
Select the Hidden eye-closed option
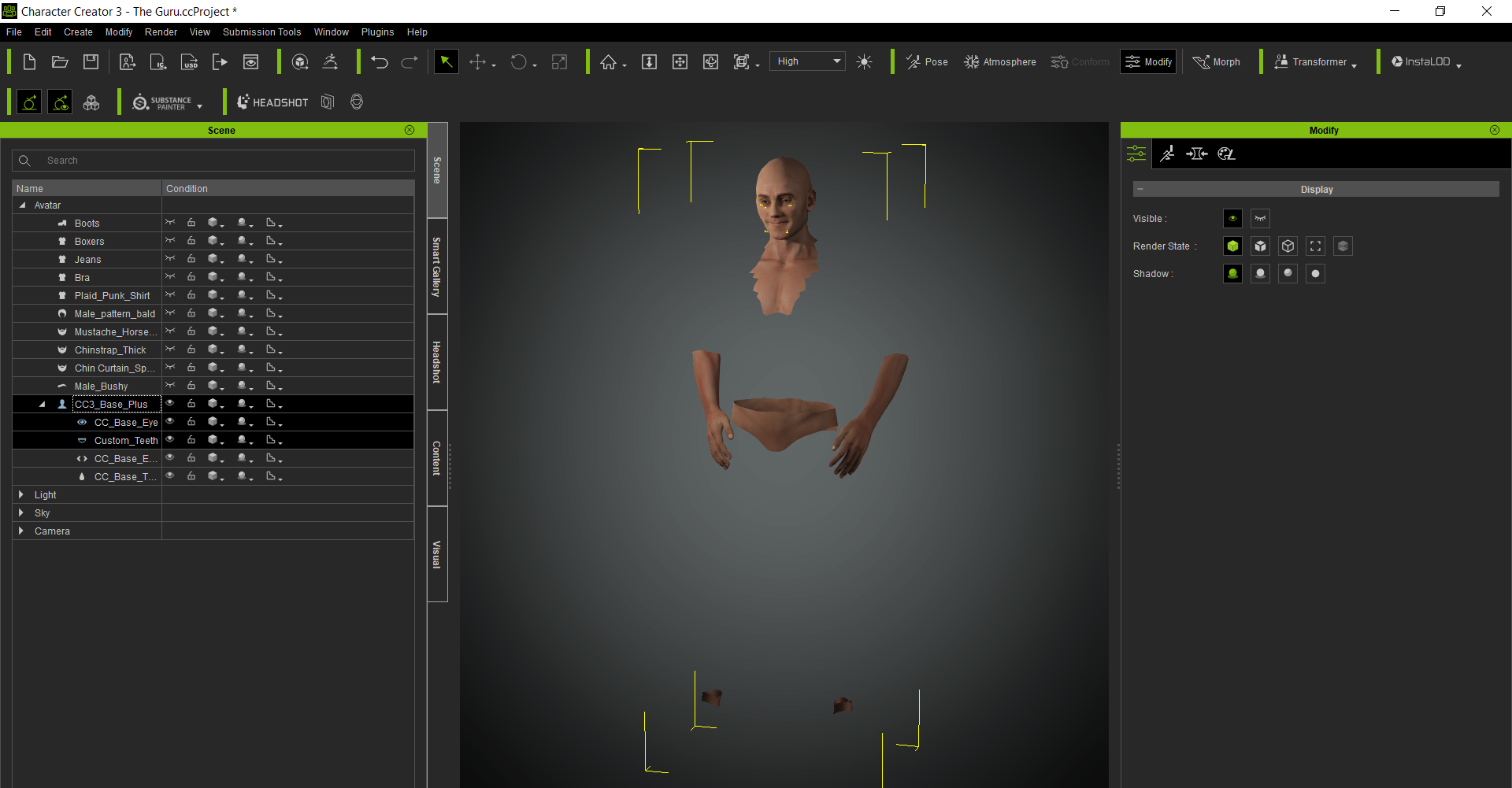tap(1261, 219)
